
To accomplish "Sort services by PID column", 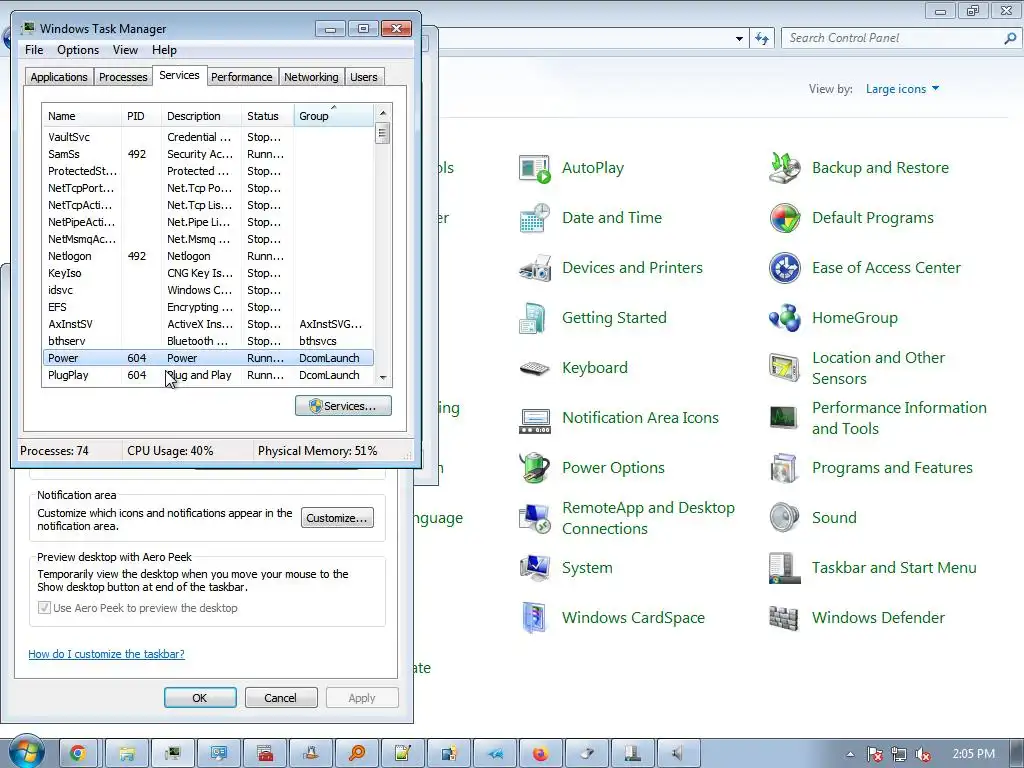I will point(140,116).
